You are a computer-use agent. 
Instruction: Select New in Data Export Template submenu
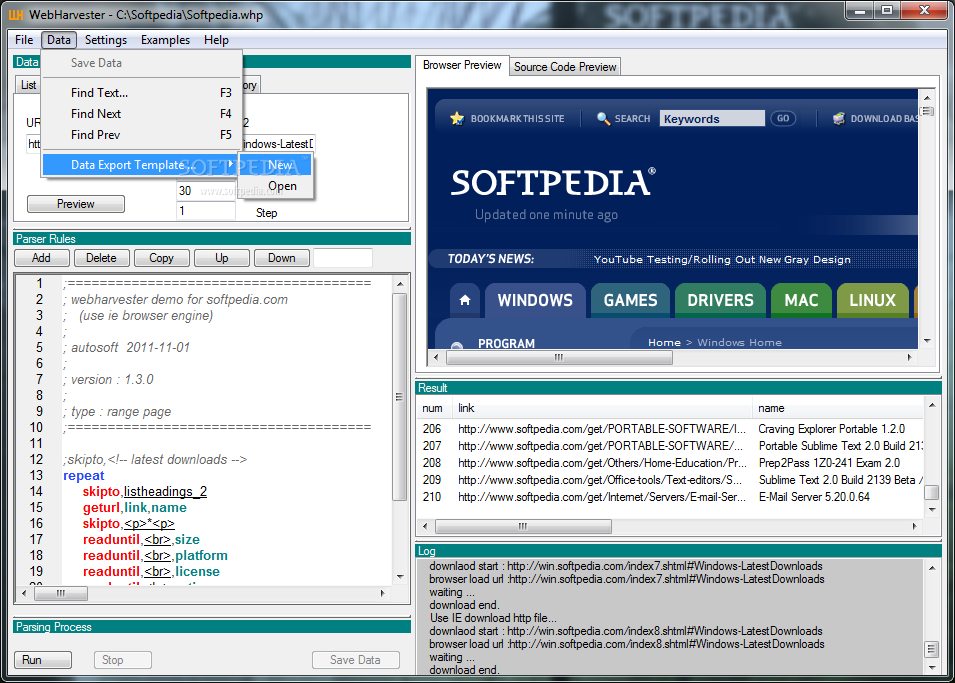276,165
